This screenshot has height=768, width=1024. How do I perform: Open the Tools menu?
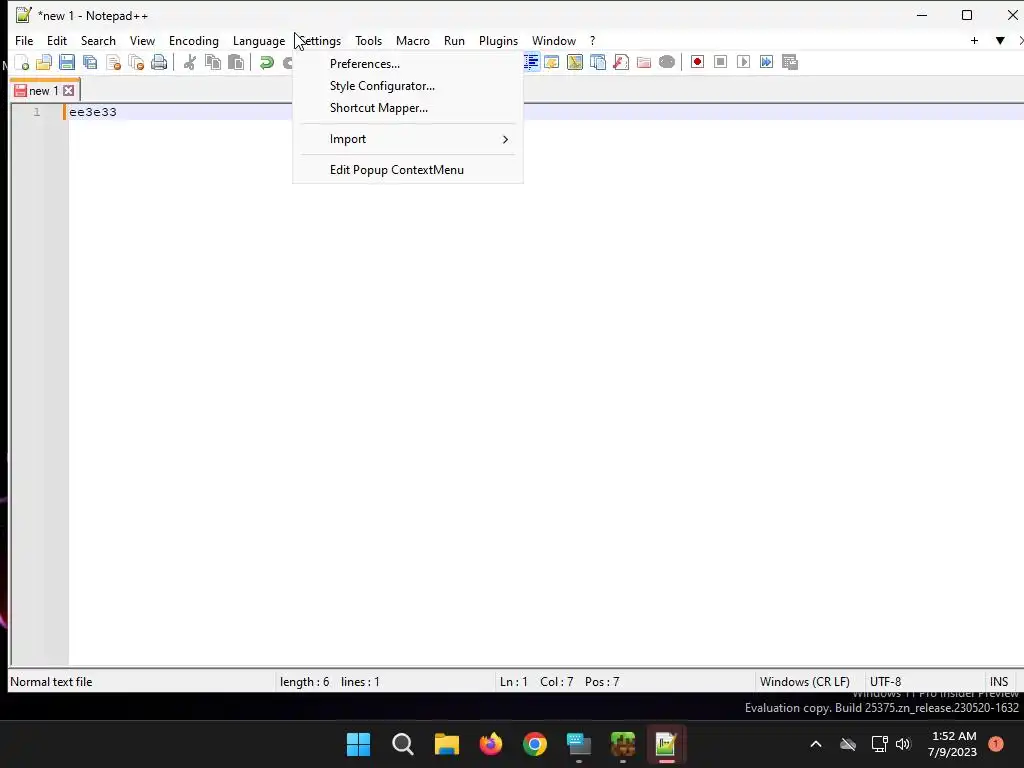(x=368, y=40)
